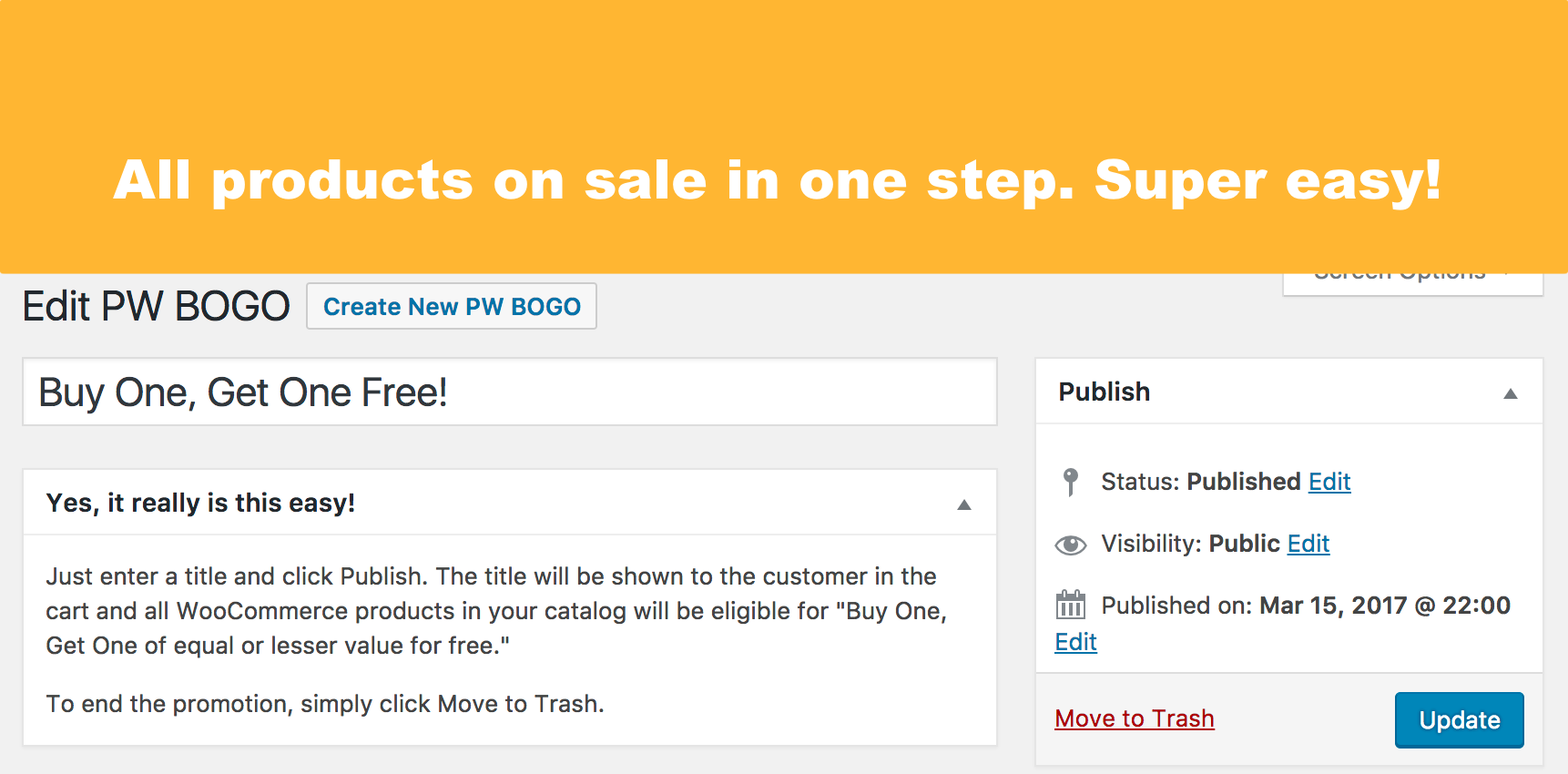Click the "Mar 15, 2017 @ 22:00" date text
Viewport: 1568px width, 774px height.
1384,606
